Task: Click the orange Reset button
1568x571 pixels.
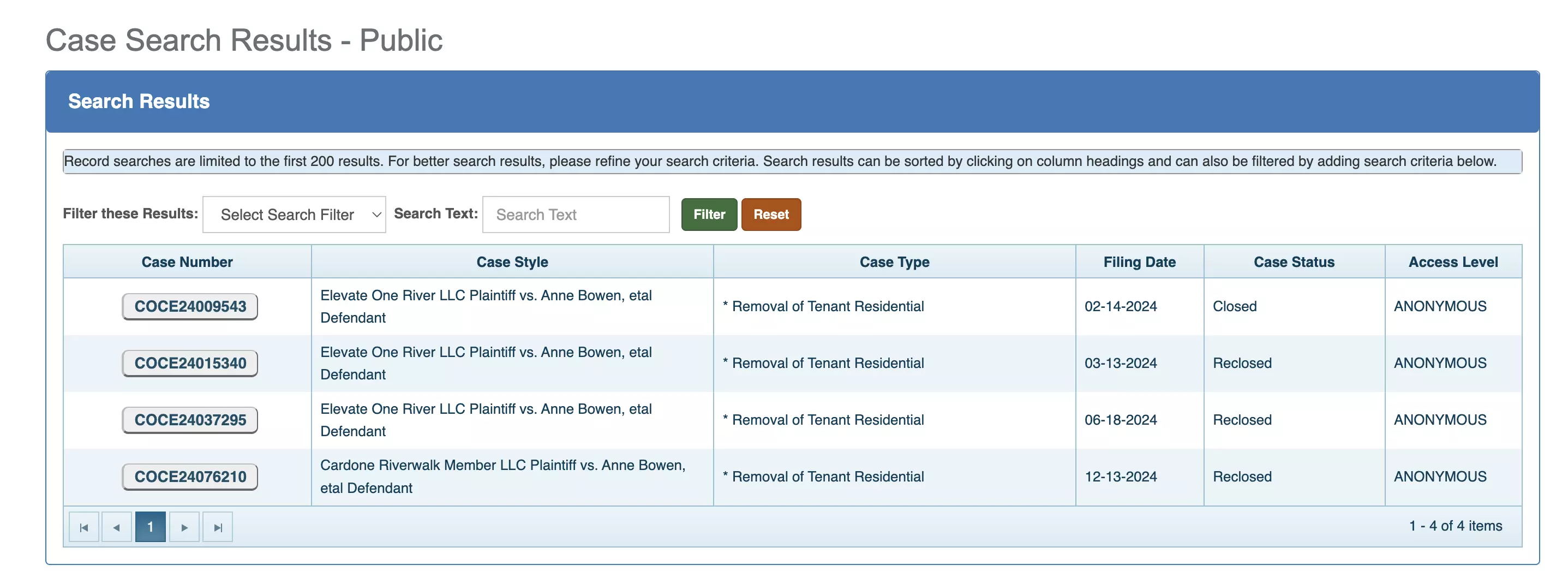Action: pos(771,215)
